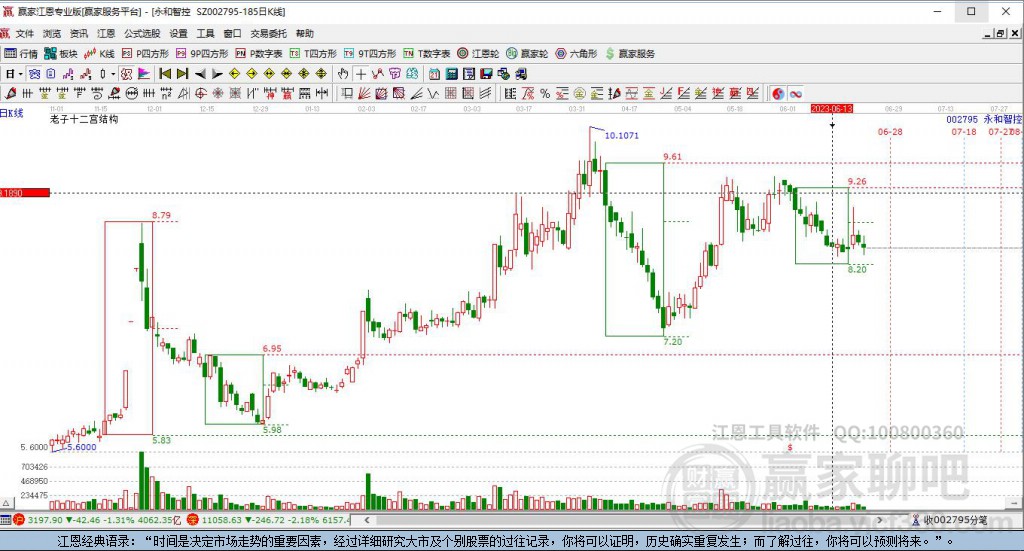Open the calendar icon showing 21
Image resolution: width=1024 pixels, height=551 pixels.
(x=434, y=74)
